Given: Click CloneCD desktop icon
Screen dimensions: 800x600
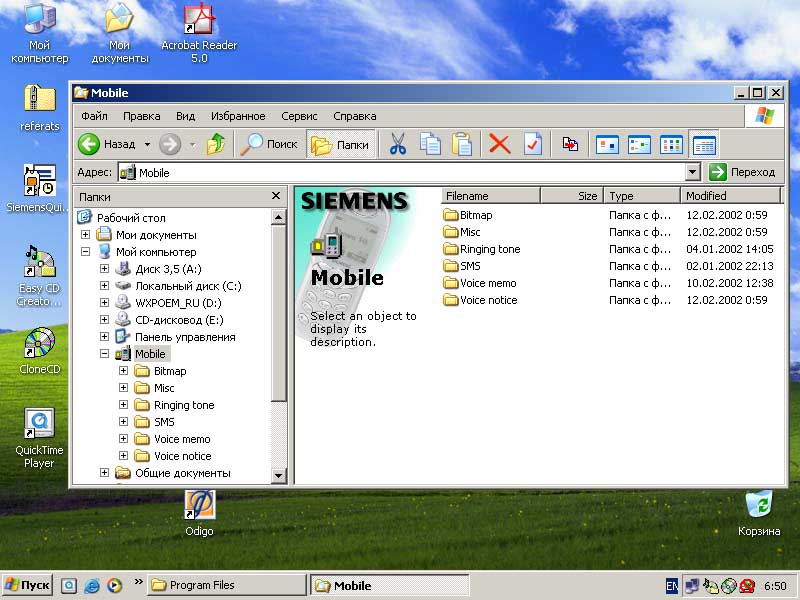Looking at the screenshot, I should tap(39, 351).
